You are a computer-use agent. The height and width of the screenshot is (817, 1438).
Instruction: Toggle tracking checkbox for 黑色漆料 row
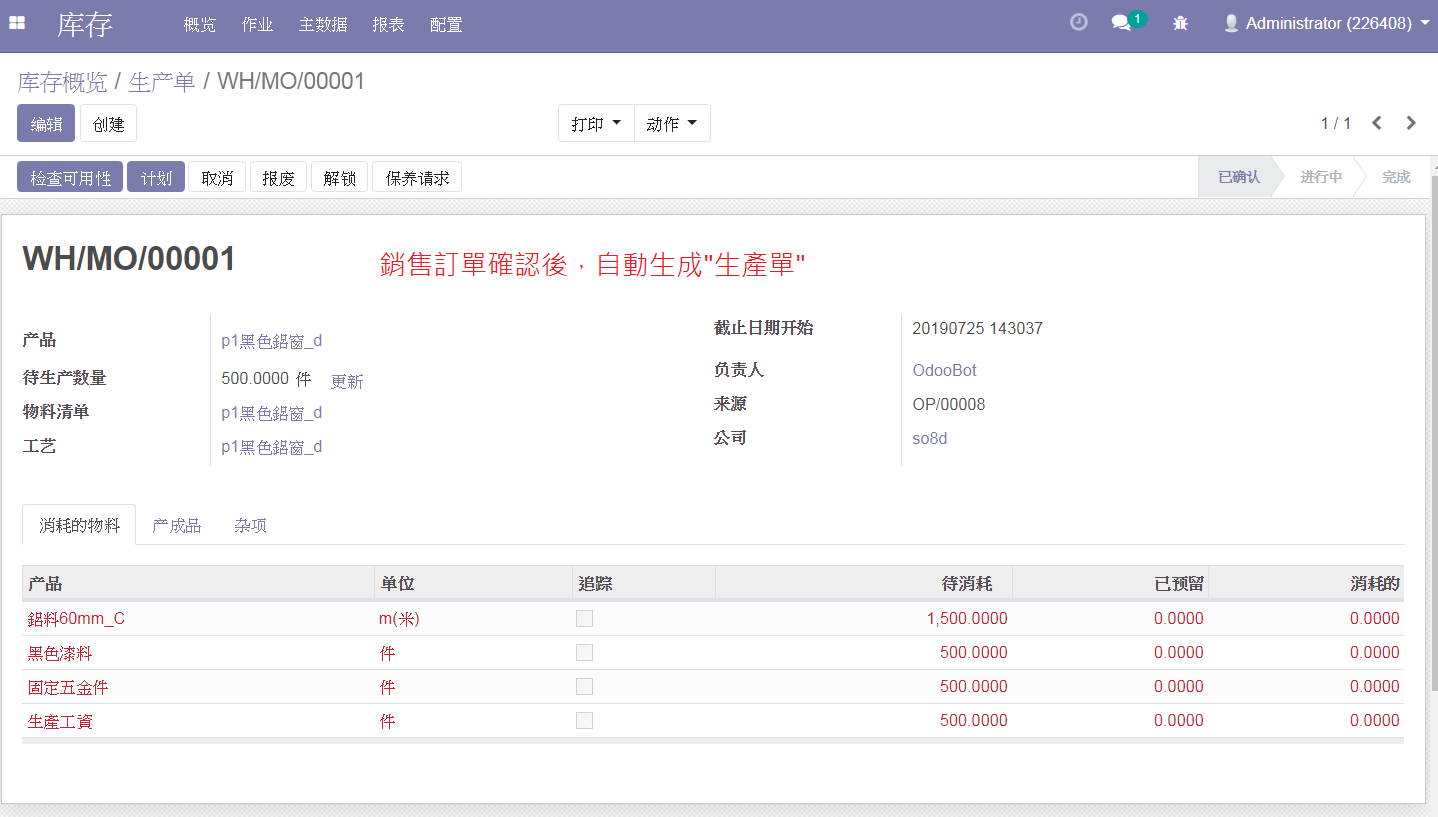pos(584,653)
